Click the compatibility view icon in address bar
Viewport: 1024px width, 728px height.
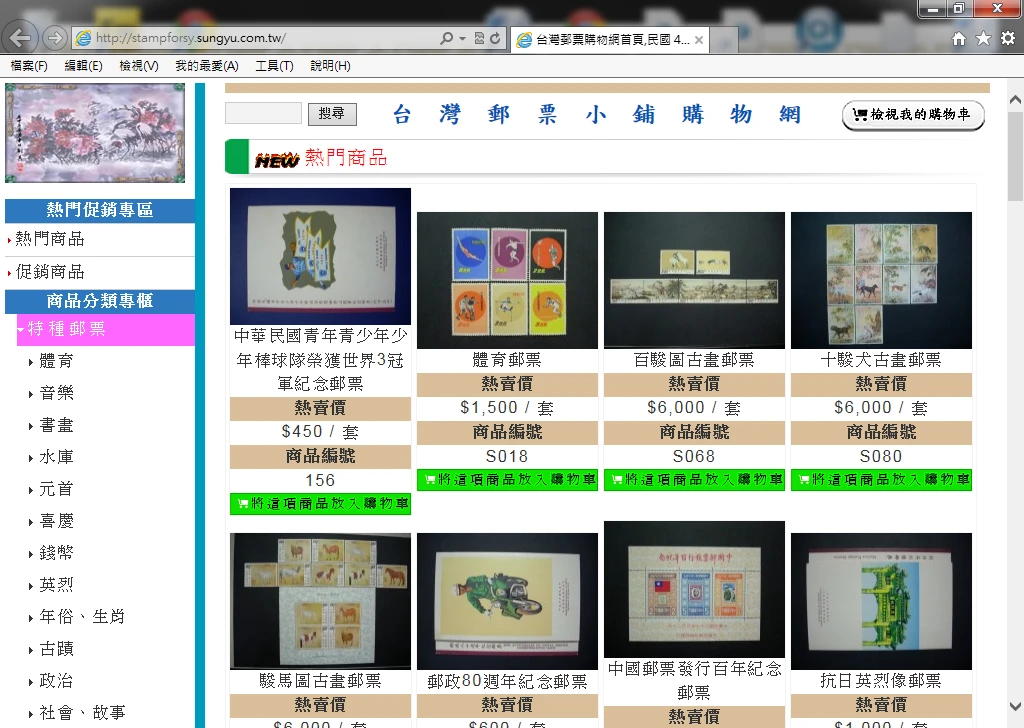(x=479, y=39)
